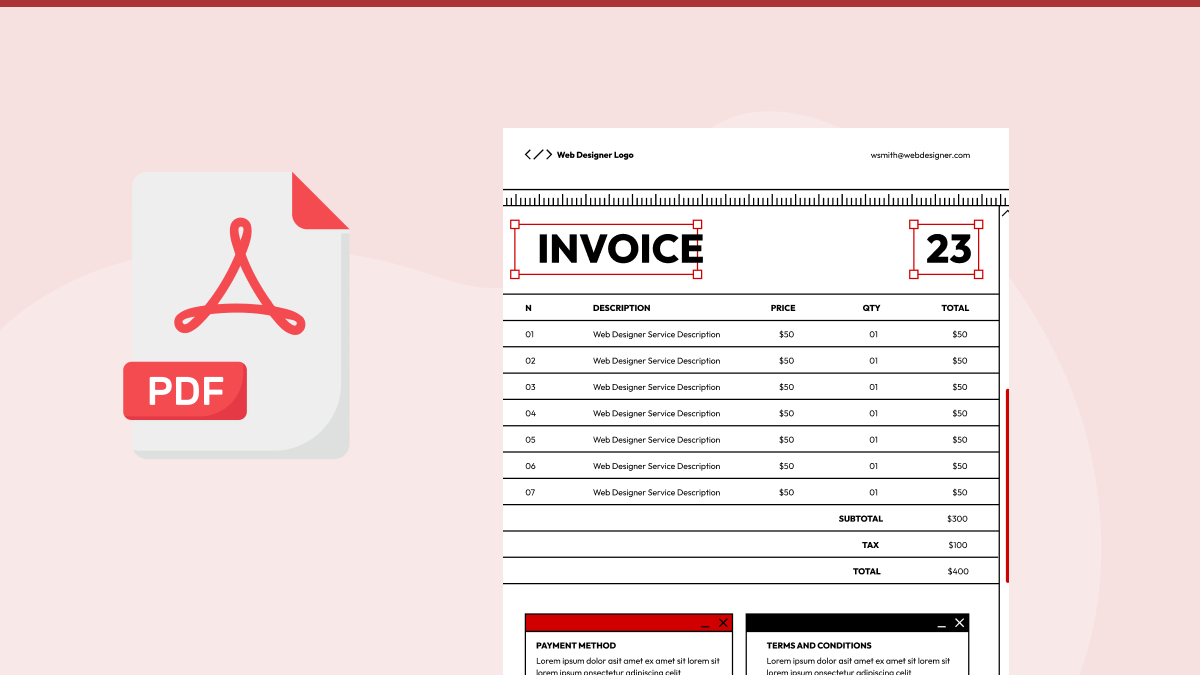The image size is (1200, 675).
Task: Click the horizontal ruler above the invoice
Action: 755,199
